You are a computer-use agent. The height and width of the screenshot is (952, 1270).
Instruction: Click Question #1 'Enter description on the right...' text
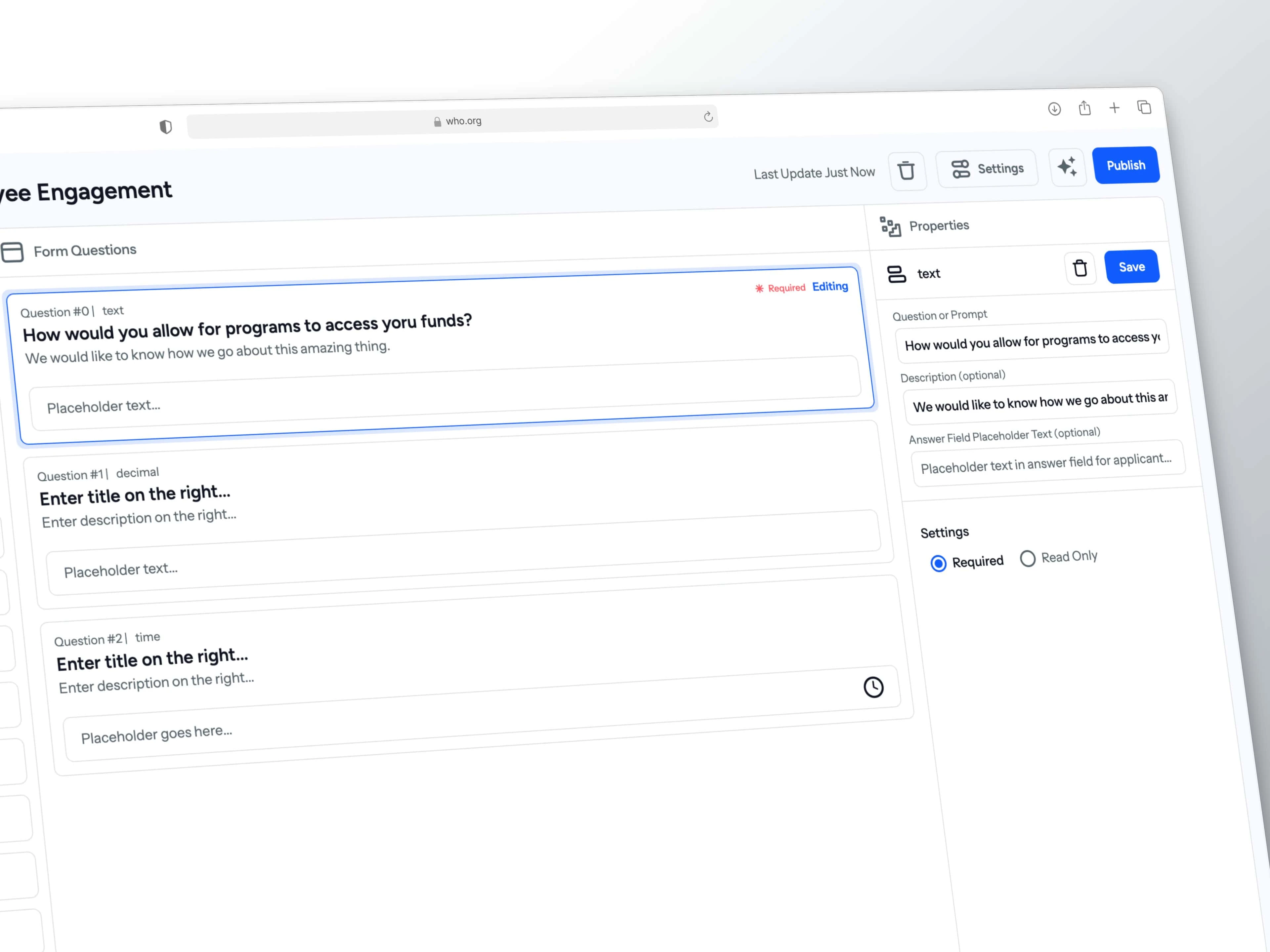[139, 518]
